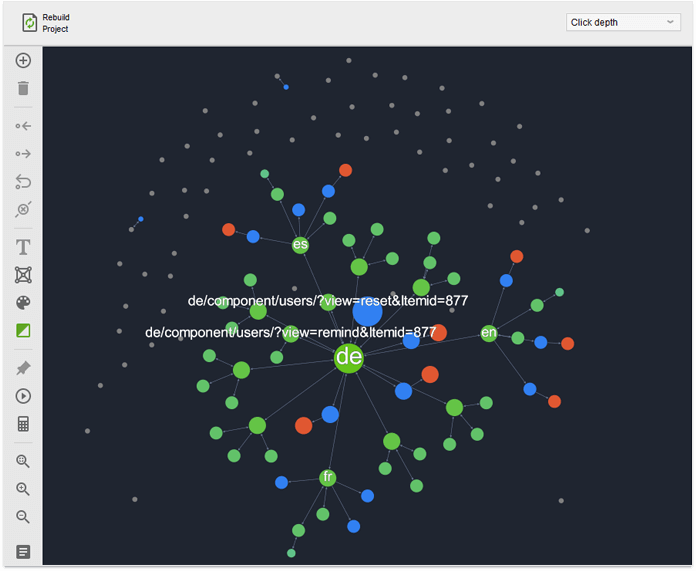Toggle the green dark/light theme icon
Screen dimensions: 696x571
23,330
